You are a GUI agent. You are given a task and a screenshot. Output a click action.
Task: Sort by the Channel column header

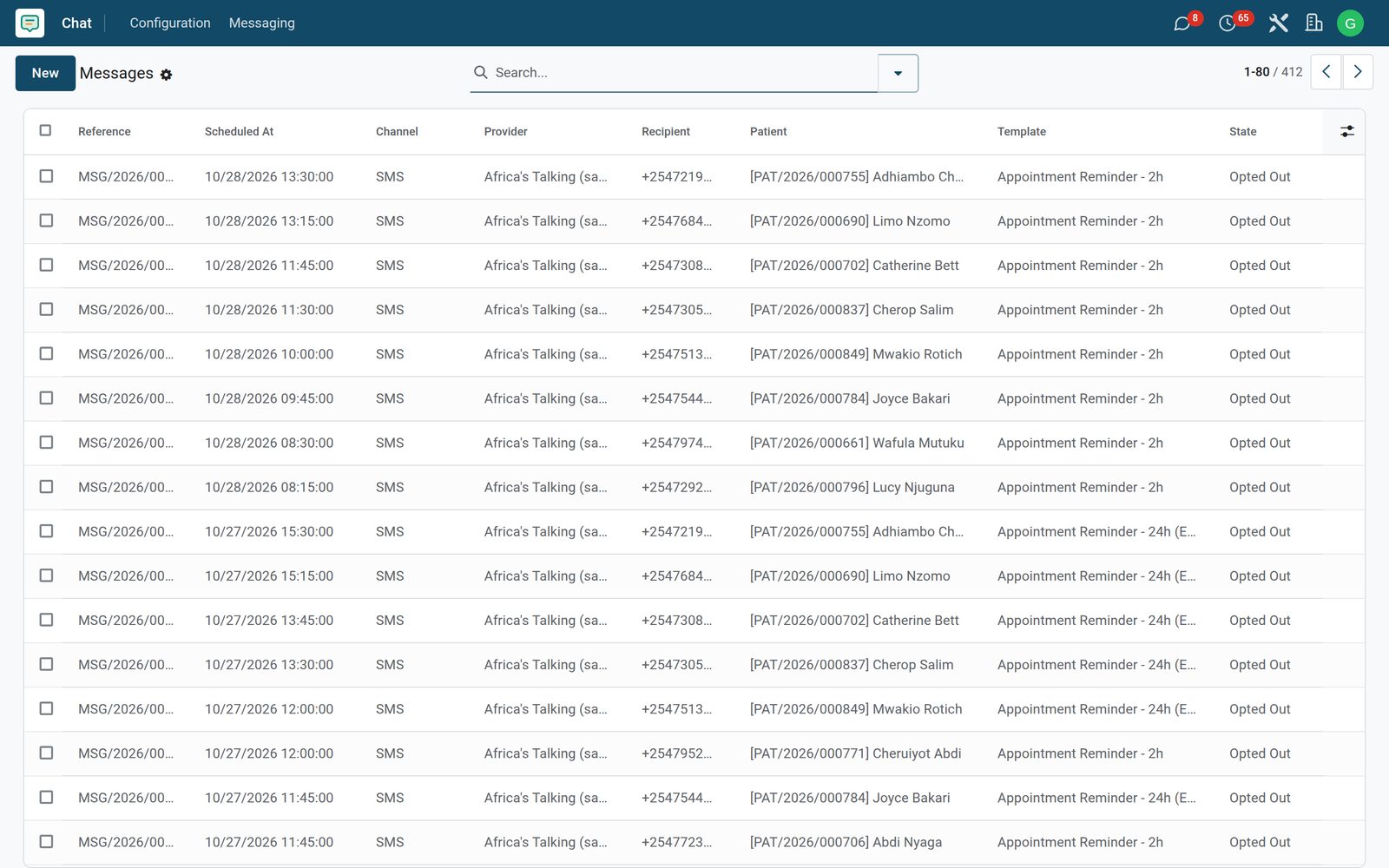[x=397, y=132]
